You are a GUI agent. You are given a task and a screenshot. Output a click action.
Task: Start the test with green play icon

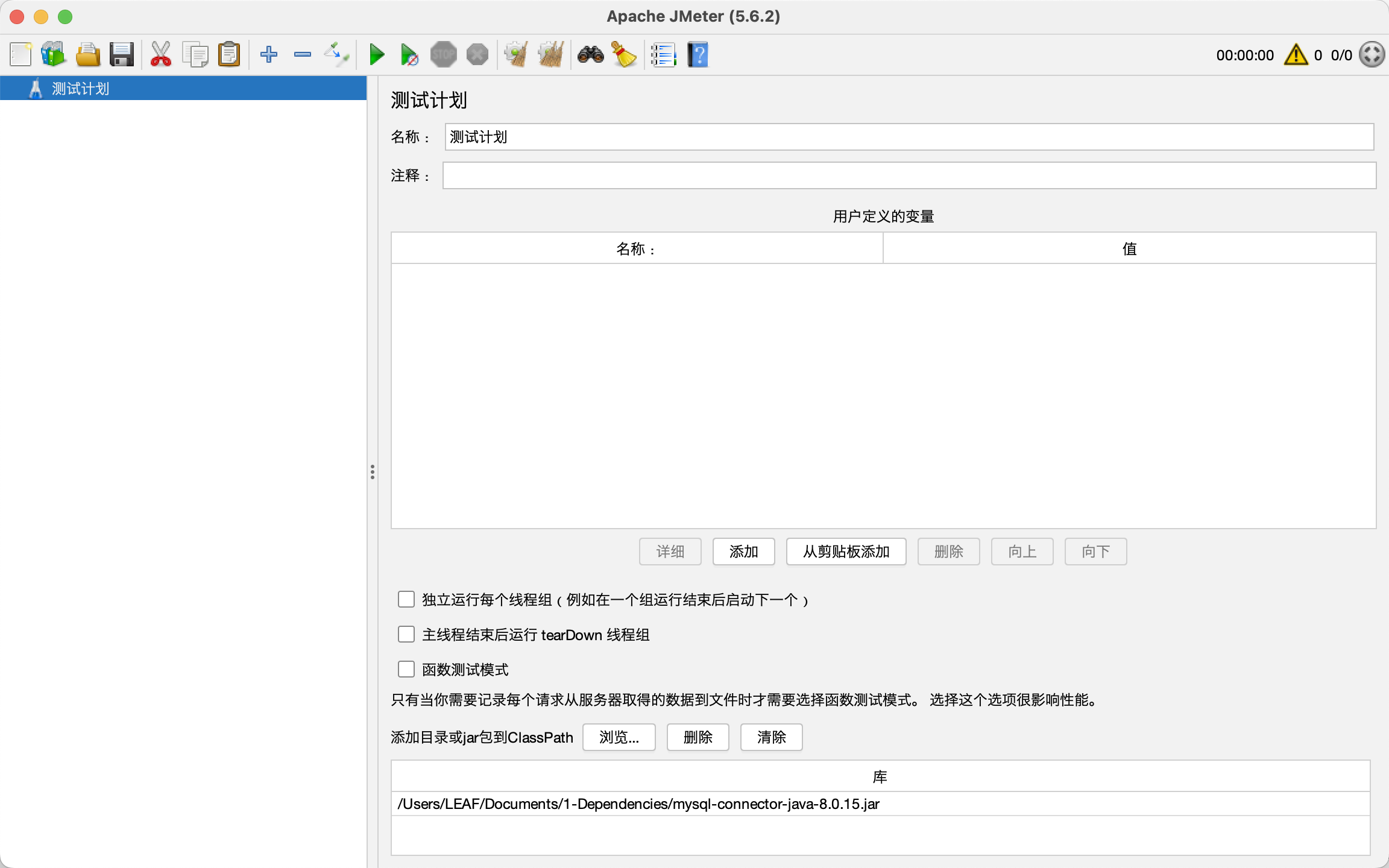point(377,55)
